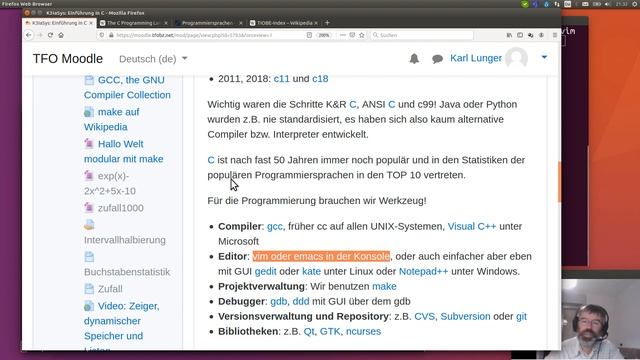Bookmark this page with the star icon
The width and height of the screenshot is (640, 360).
point(362,35)
